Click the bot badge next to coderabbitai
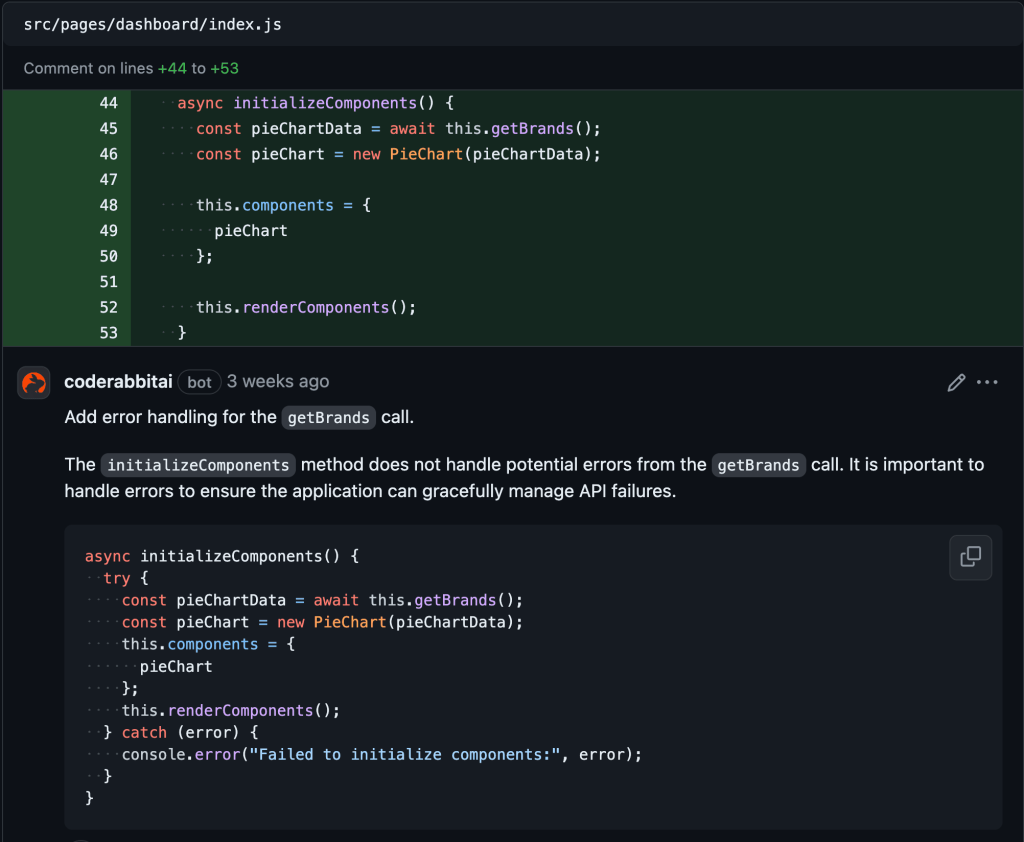The image size is (1024, 842). (x=199, y=382)
